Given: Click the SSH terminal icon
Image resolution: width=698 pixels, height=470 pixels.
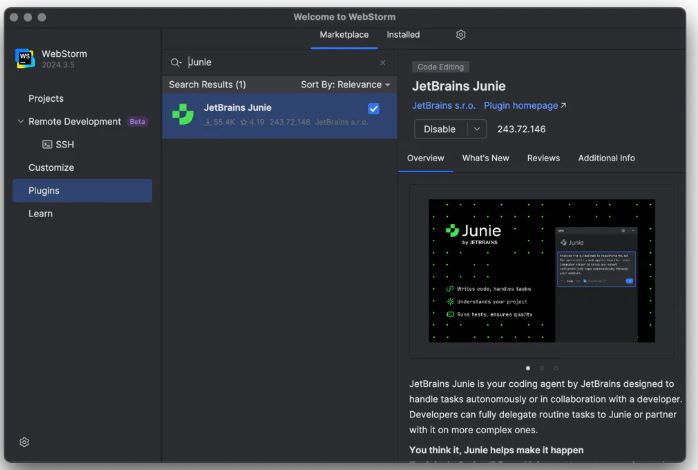Looking at the screenshot, I should pyautogui.click(x=47, y=145).
